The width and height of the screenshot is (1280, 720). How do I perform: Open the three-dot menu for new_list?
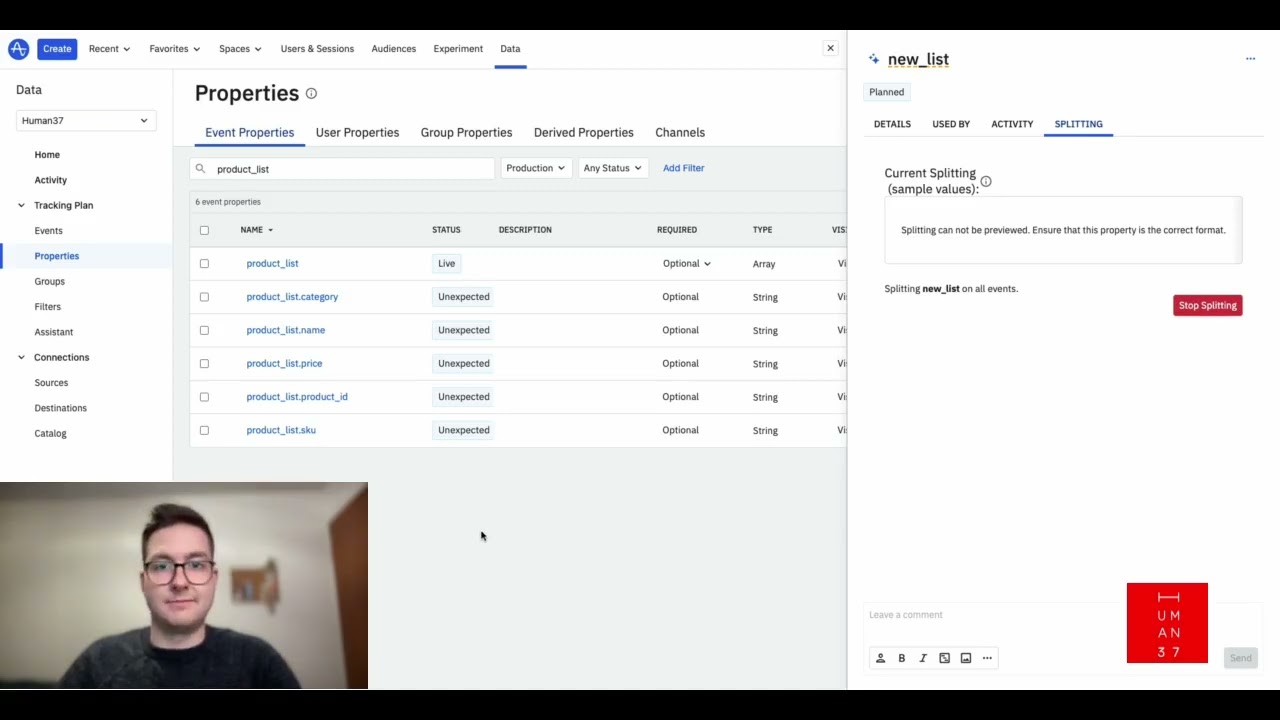[x=1250, y=59]
